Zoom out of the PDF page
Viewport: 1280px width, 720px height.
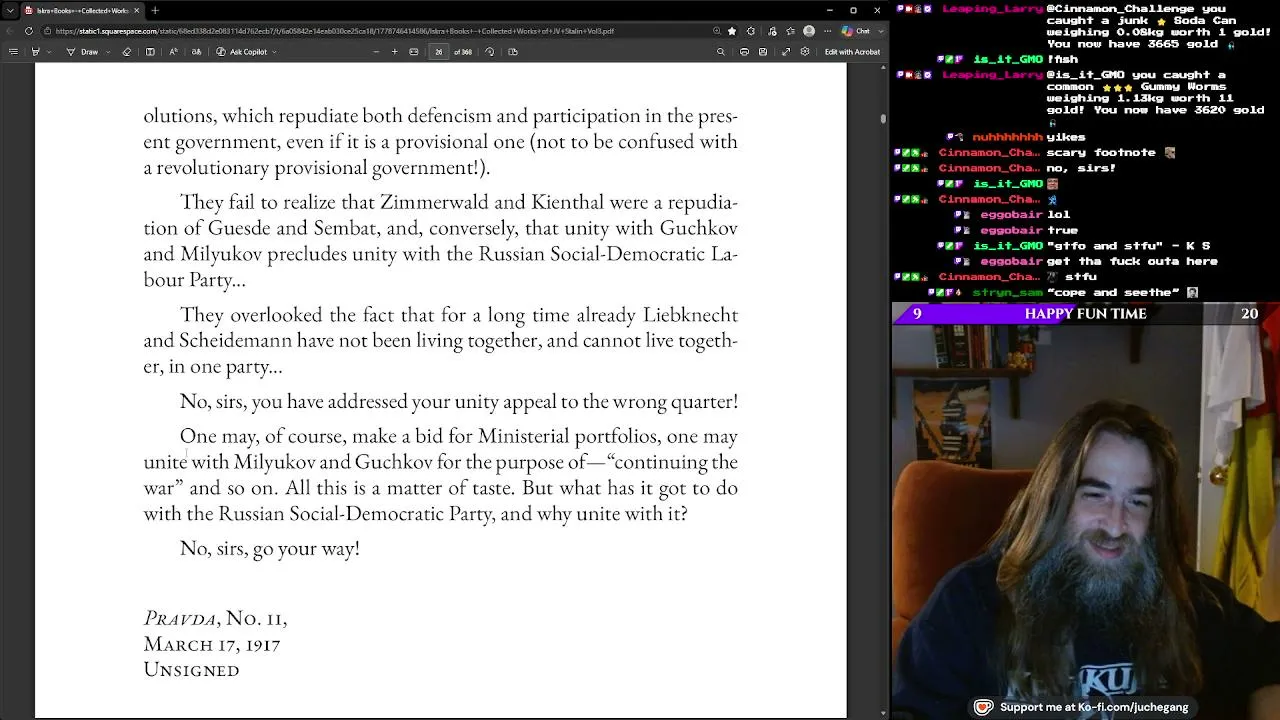coord(376,52)
